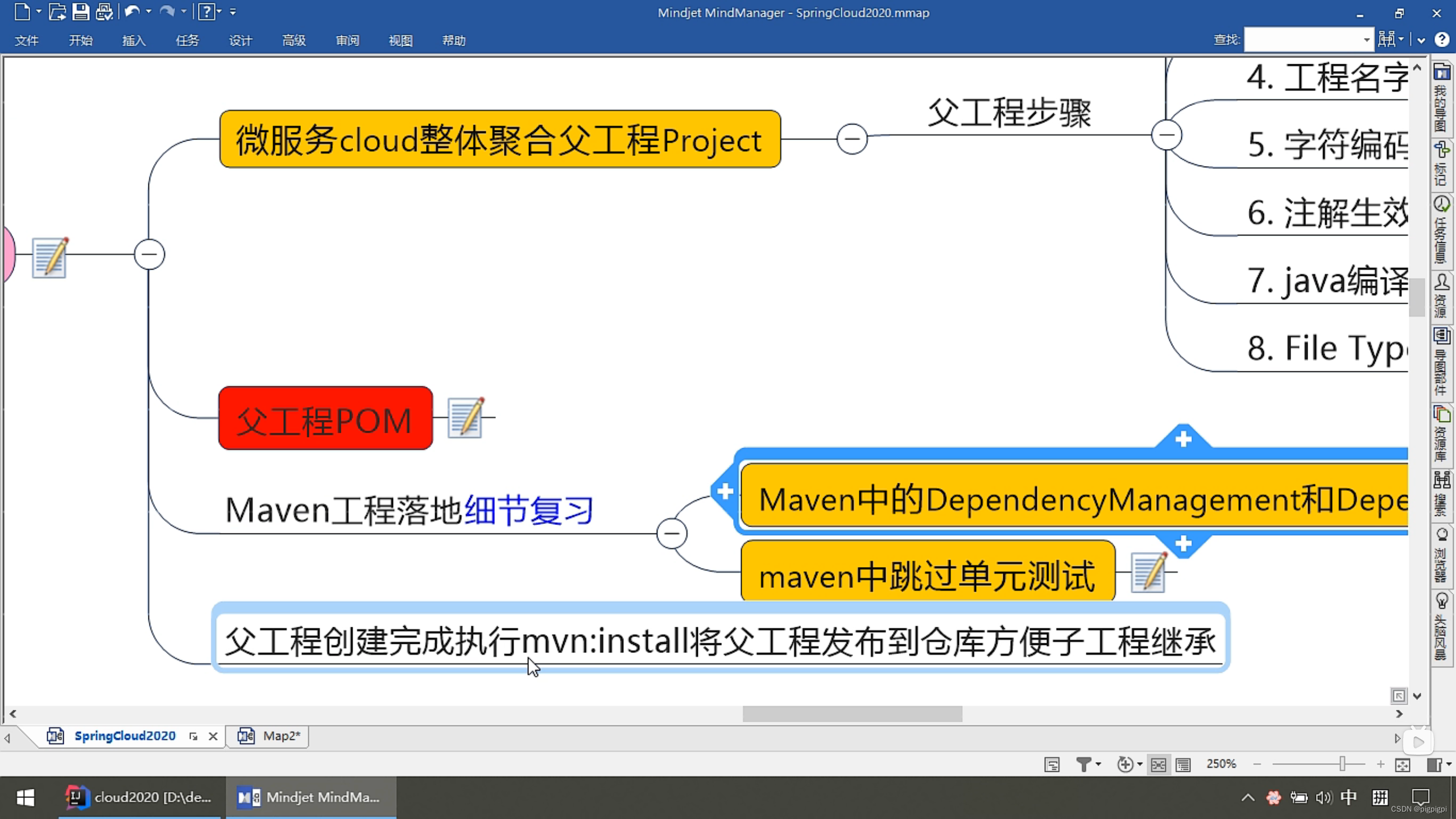The height and width of the screenshot is (819, 1456).
Task: Open the Windows Start menu
Action: [26, 797]
